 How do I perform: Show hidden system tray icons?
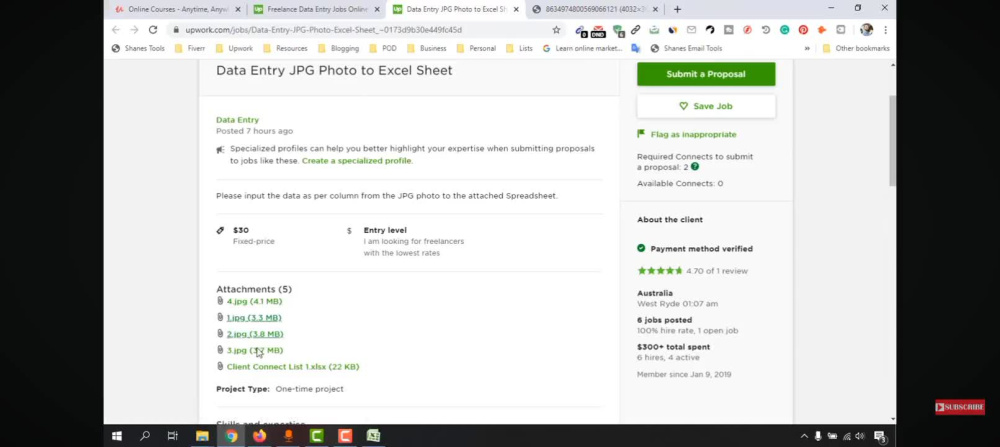pos(804,436)
